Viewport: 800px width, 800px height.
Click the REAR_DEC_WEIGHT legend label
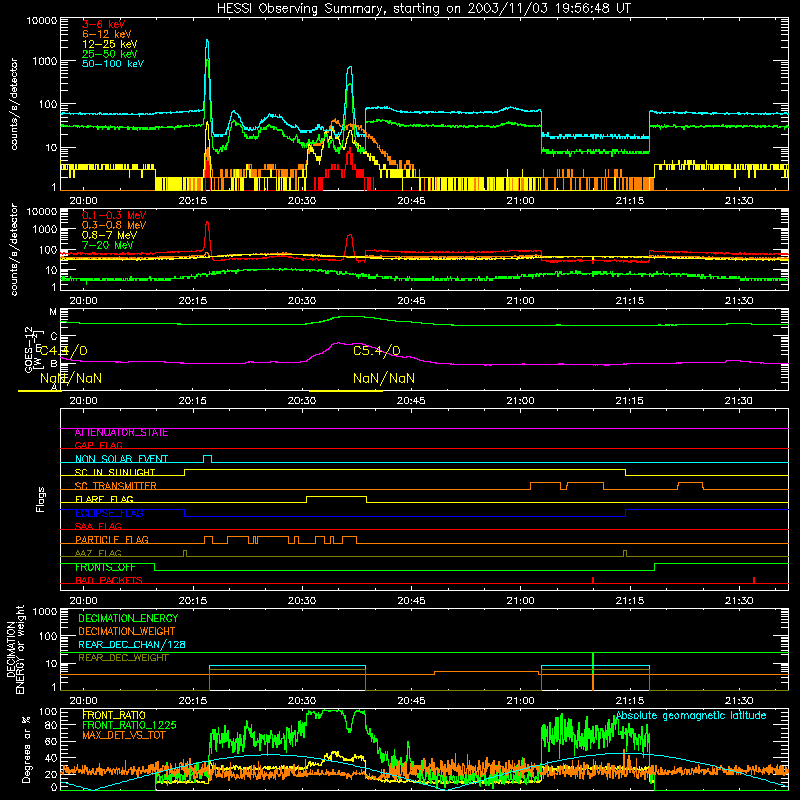tap(123, 658)
